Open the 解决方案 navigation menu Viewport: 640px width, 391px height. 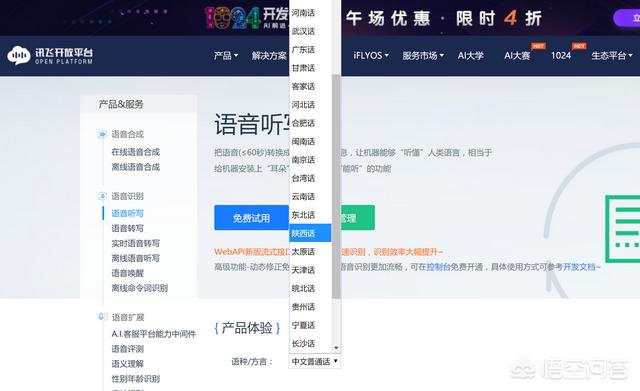click(x=269, y=56)
